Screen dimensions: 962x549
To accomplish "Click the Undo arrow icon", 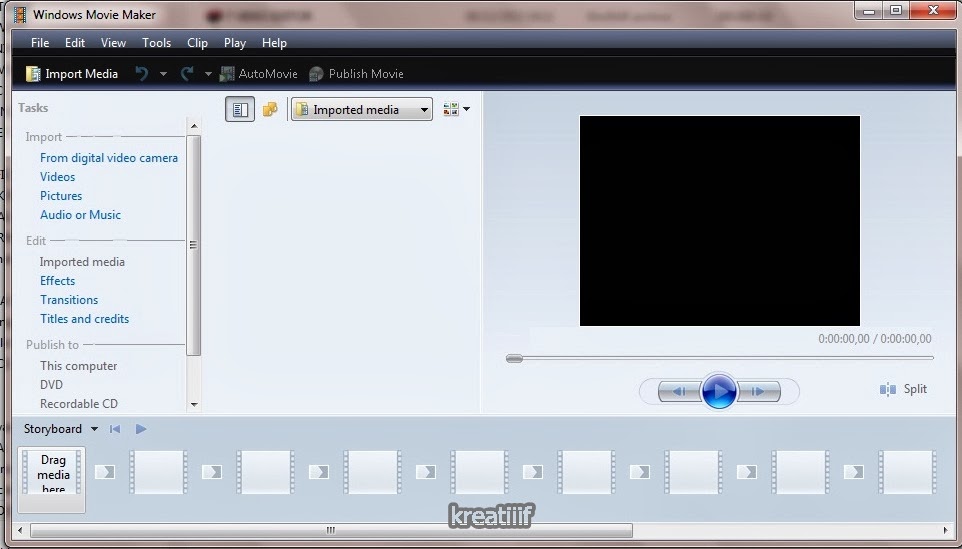I will coord(142,74).
